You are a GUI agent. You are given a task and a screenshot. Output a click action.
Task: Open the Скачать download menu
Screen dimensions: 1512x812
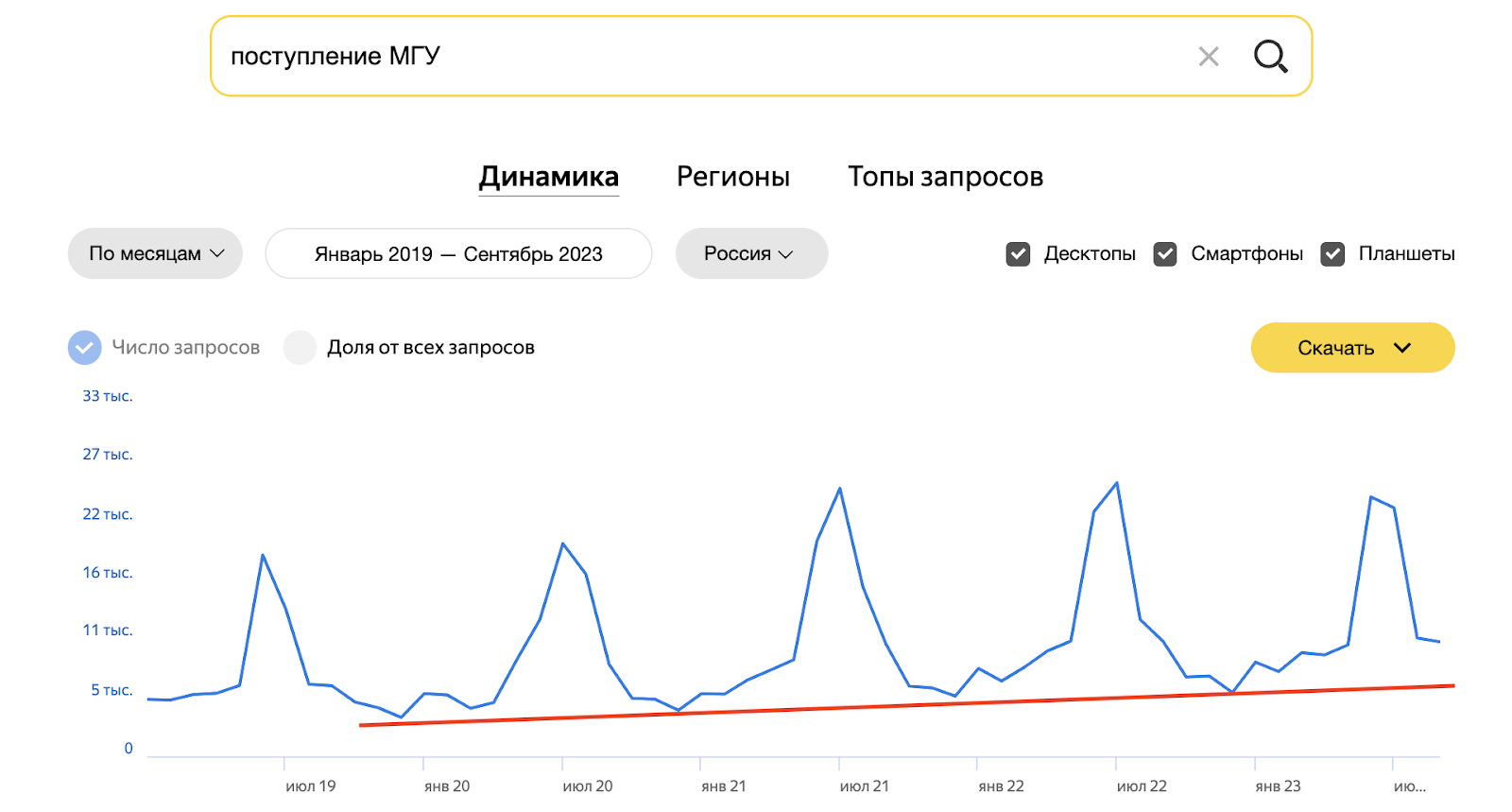tap(1352, 347)
